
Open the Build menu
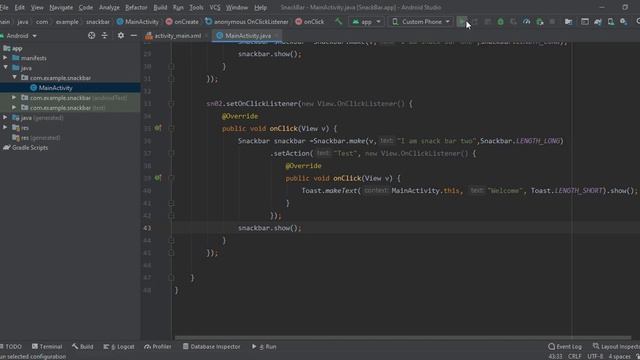coord(160,7)
